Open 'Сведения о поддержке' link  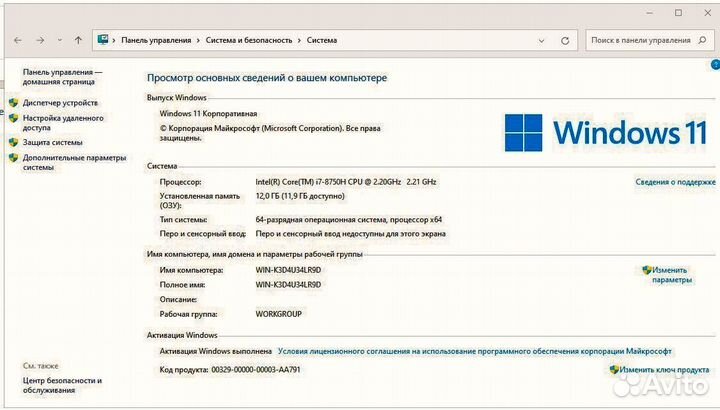tap(675, 182)
